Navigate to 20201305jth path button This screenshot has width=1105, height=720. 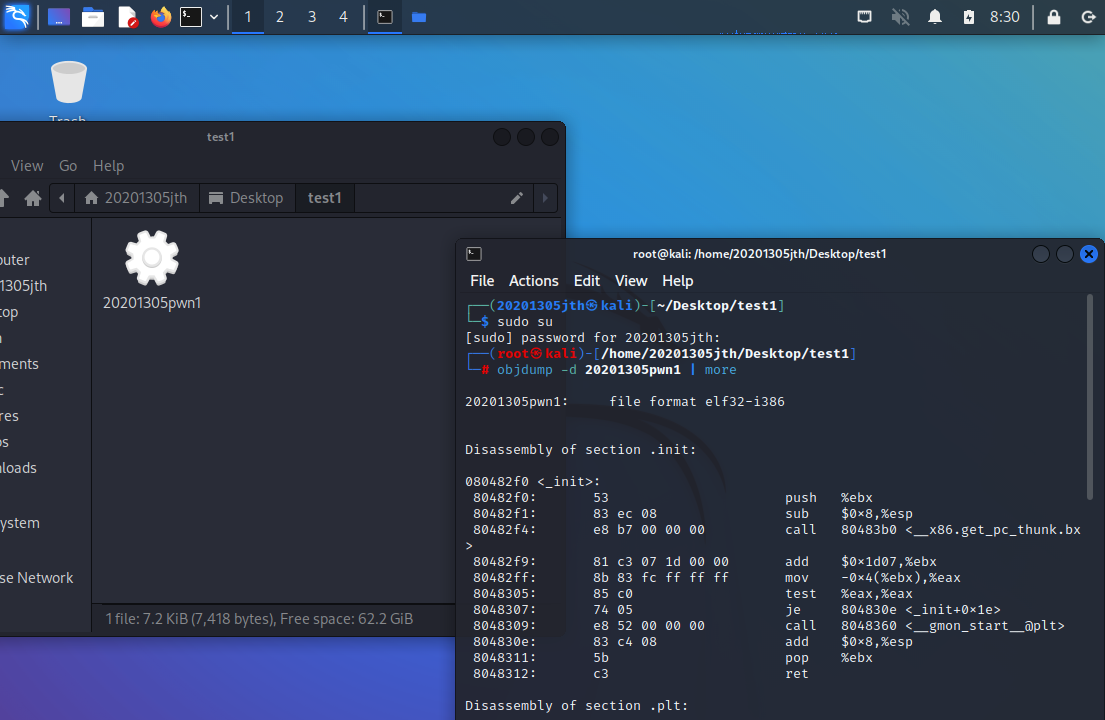click(136, 198)
